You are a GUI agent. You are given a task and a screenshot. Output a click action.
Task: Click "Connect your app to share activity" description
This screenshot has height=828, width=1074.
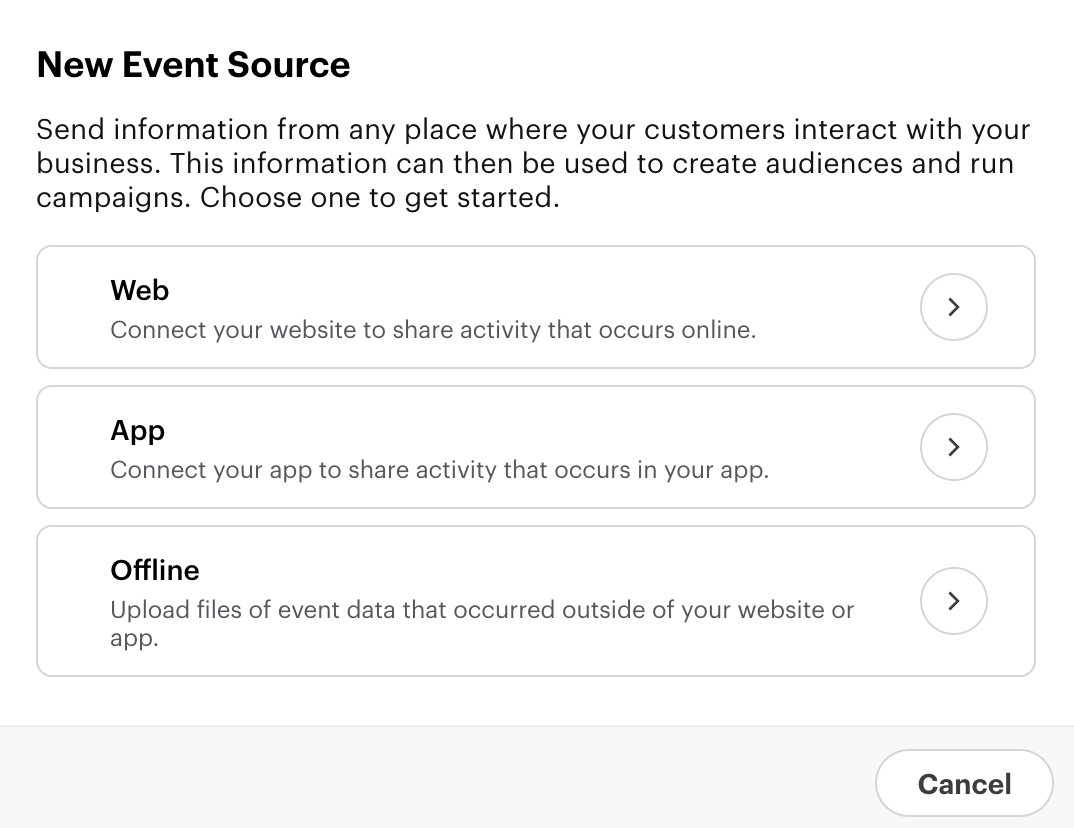click(439, 471)
